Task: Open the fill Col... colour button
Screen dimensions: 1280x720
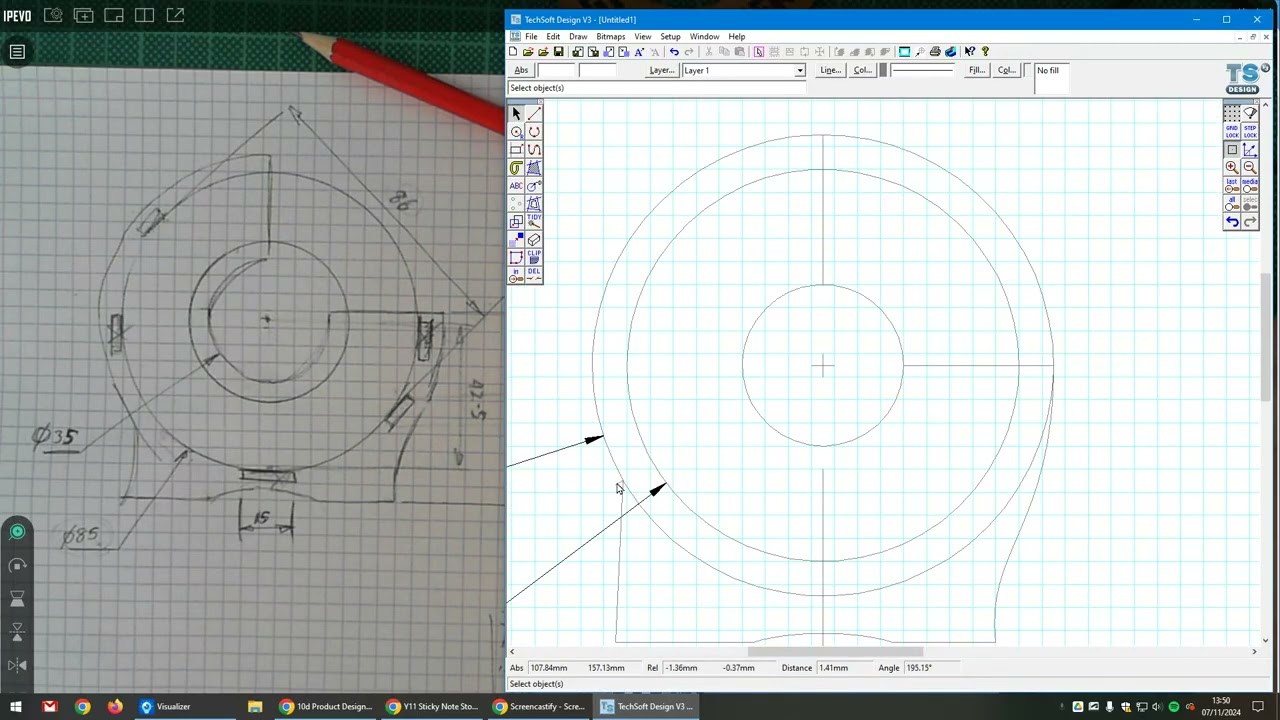Action: coord(1006,71)
